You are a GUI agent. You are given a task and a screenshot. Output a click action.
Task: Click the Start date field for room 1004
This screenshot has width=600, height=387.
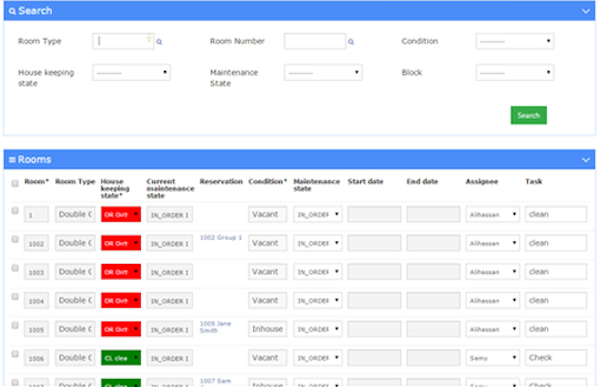374,300
